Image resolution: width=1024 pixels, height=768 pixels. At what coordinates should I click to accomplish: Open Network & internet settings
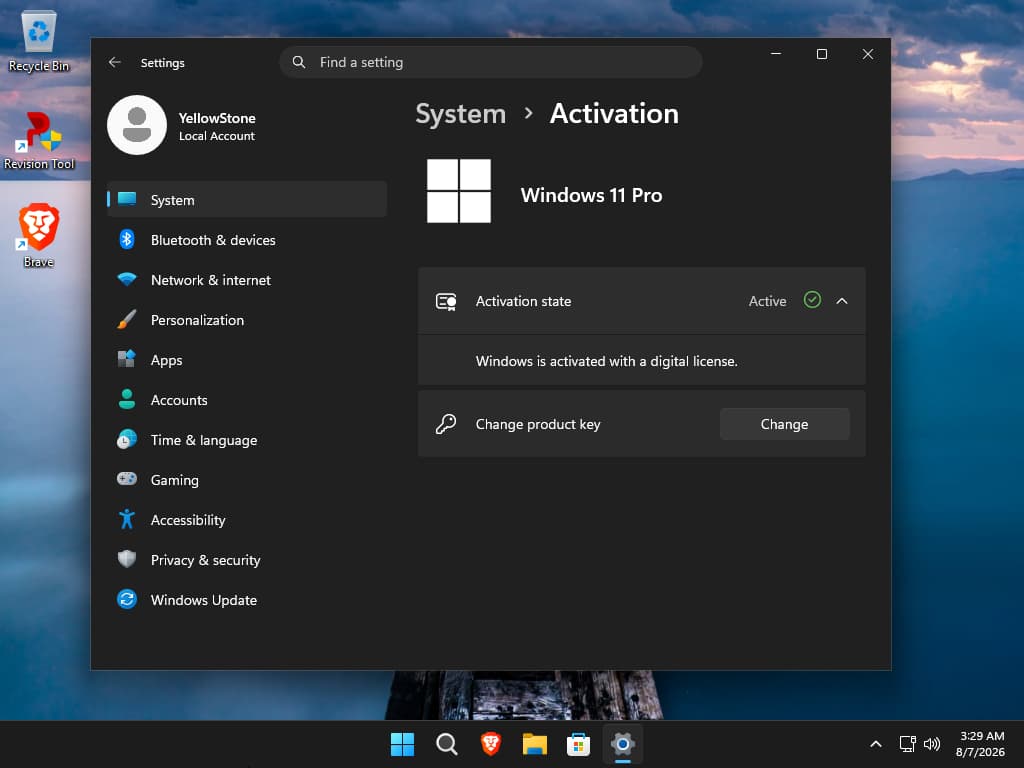pyautogui.click(x=247, y=280)
